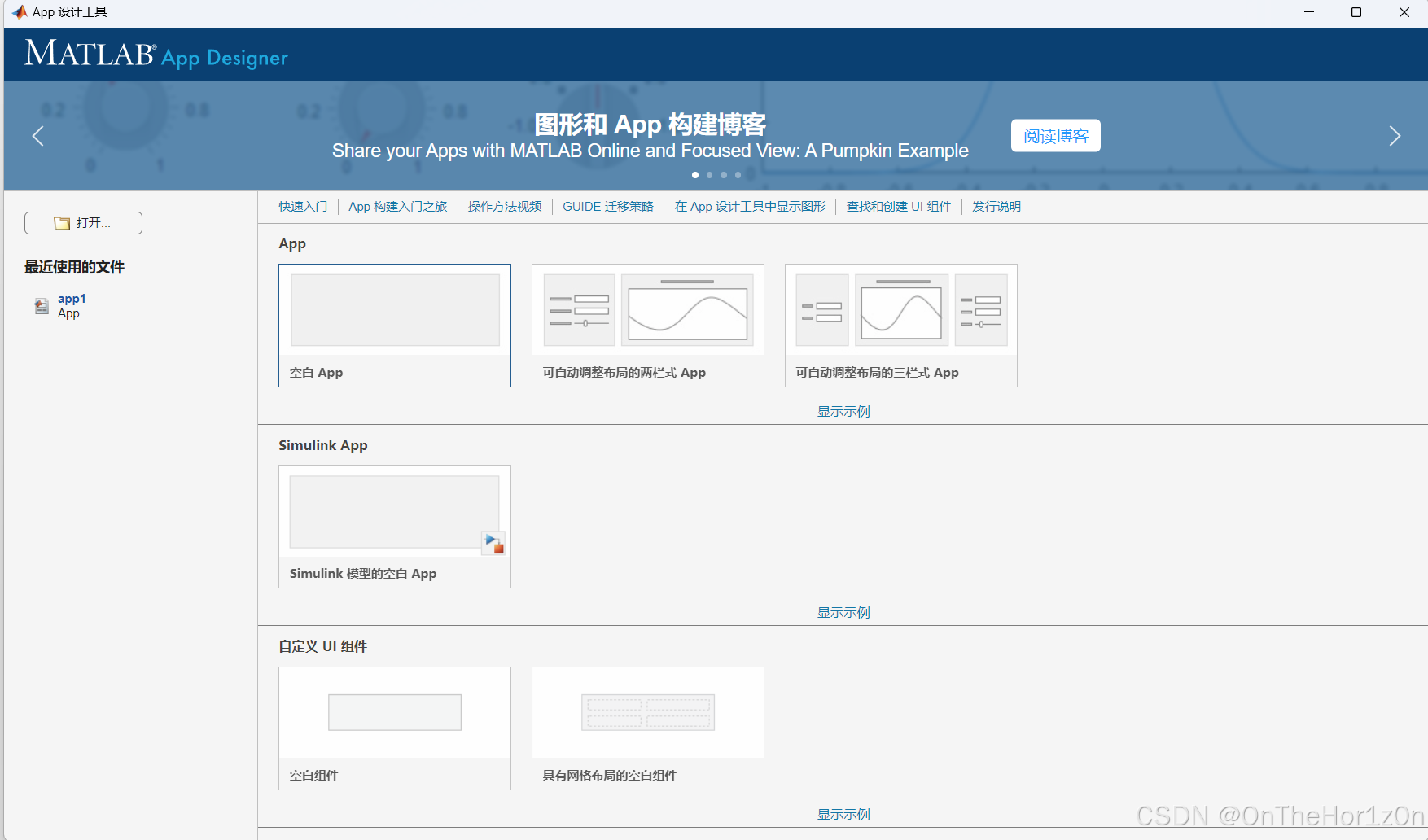
Task: Select the 可自动调整布局的两栏式 App template
Action: 648,326
